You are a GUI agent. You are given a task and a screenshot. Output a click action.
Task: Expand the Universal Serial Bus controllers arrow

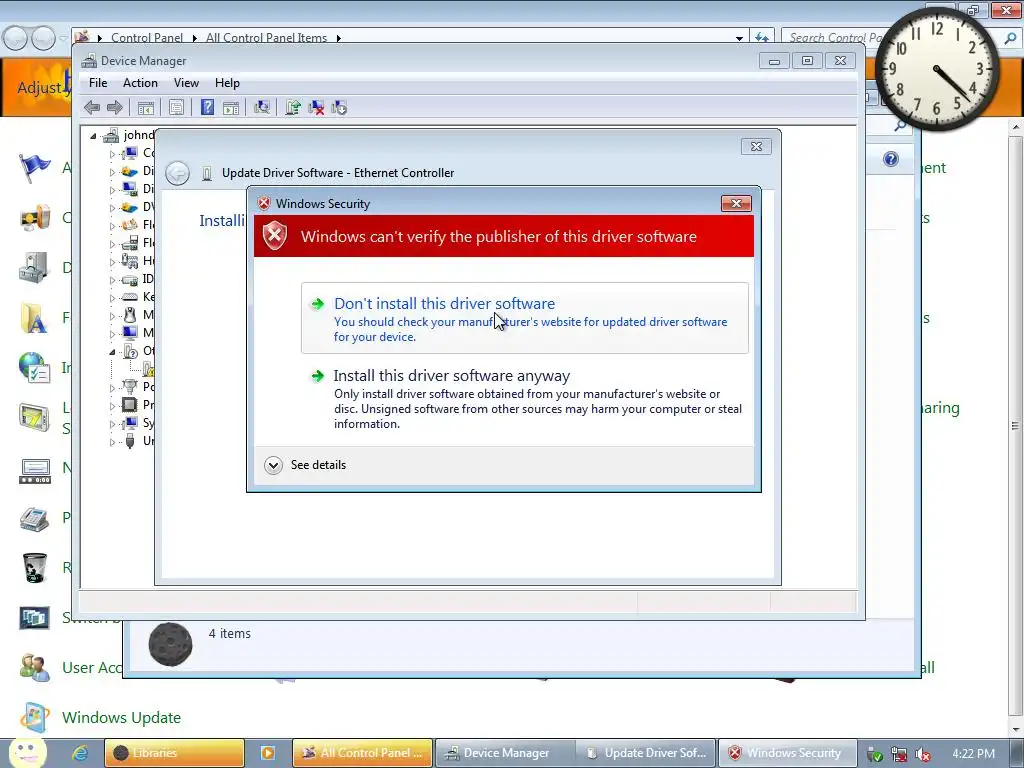[112, 441]
